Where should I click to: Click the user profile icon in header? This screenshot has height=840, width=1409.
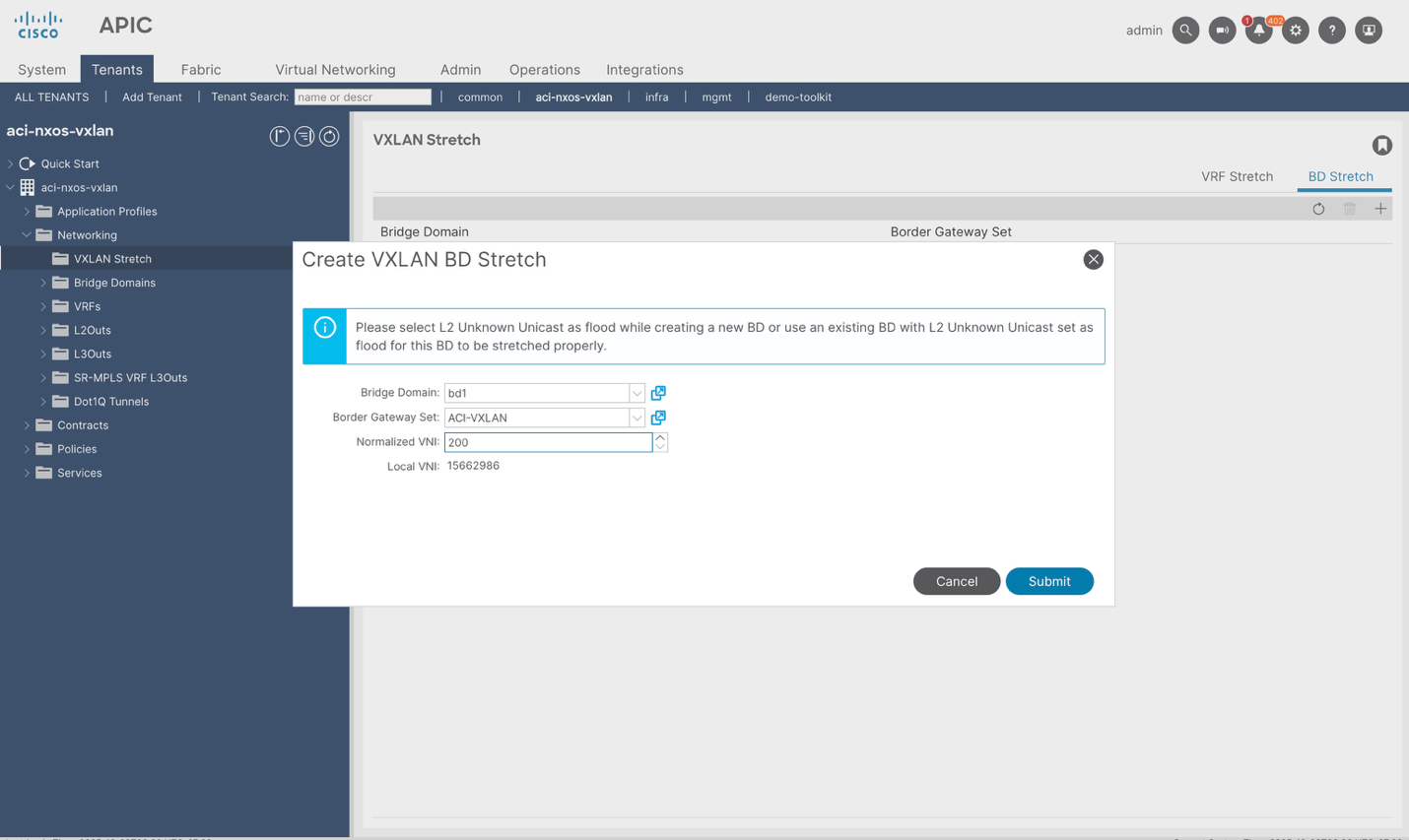(1369, 31)
